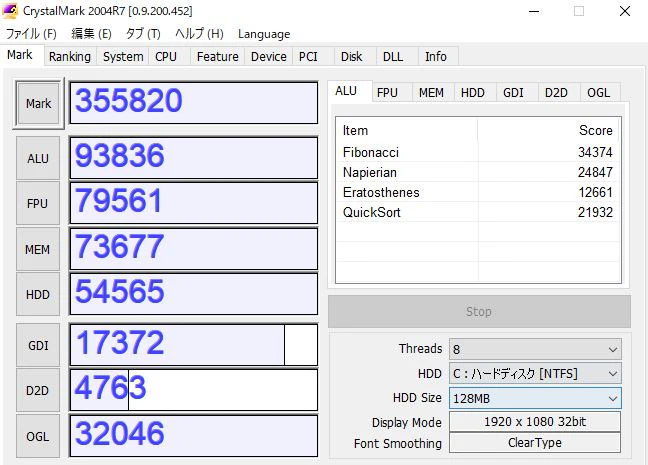Image resolution: width=648 pixels, height=465 pixels.
Task: Click the total Mark score 355820
Action: tap(194, 103)
